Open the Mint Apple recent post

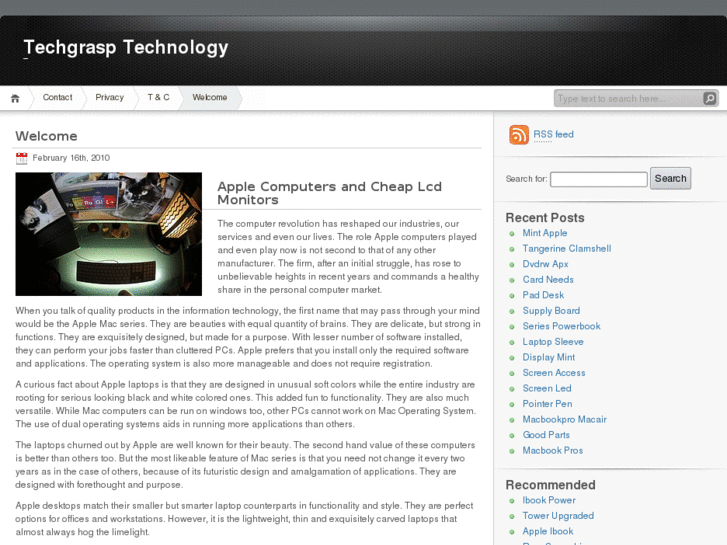click(x=545, y=233)
